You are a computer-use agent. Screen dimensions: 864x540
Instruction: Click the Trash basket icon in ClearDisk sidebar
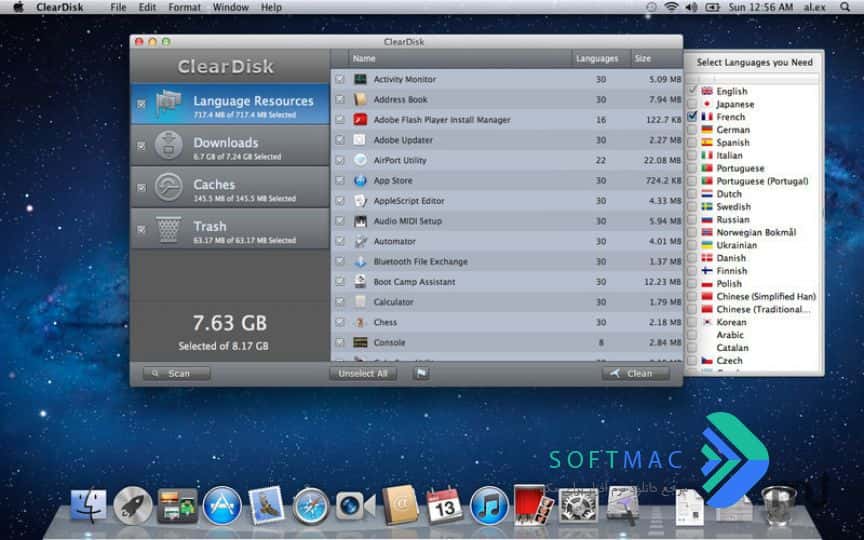169,229
